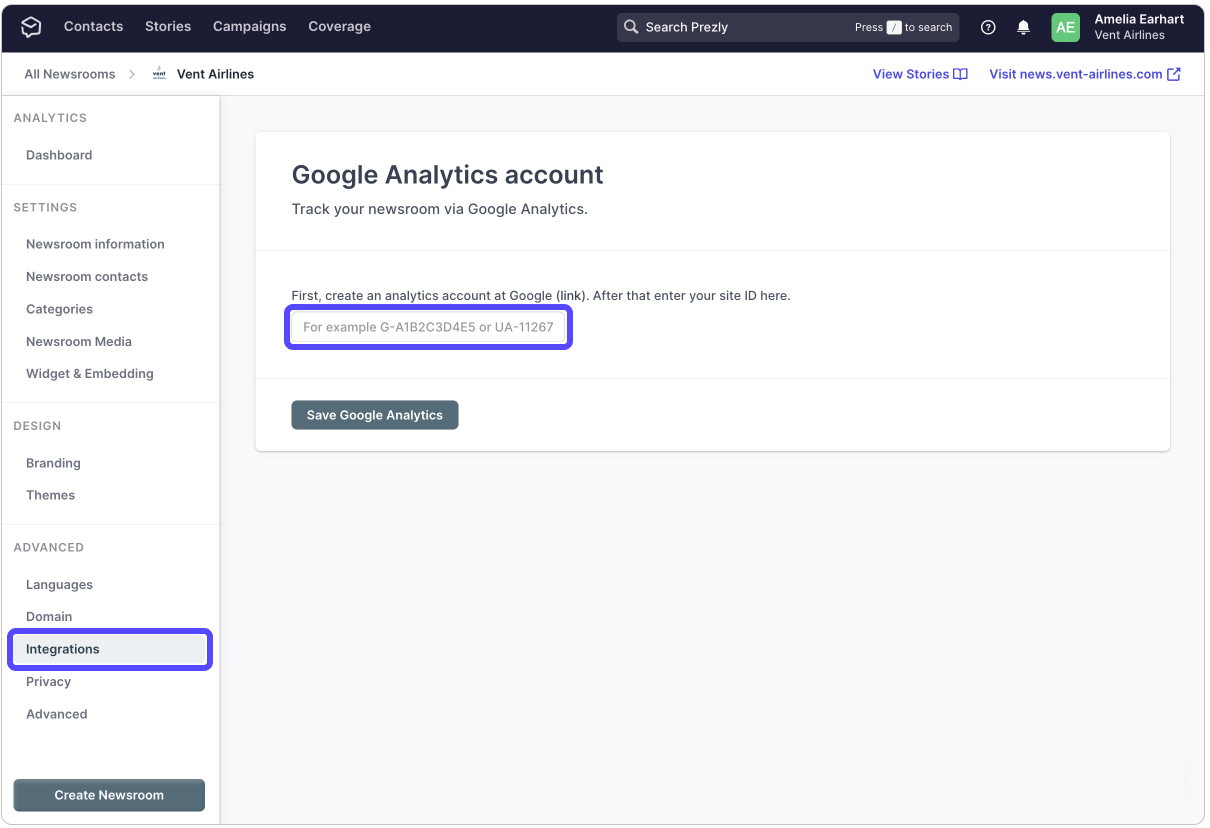Screen dimensions: 1210x828
Task: Select Categories in the sidebar
Action: (x=59, y=309)
